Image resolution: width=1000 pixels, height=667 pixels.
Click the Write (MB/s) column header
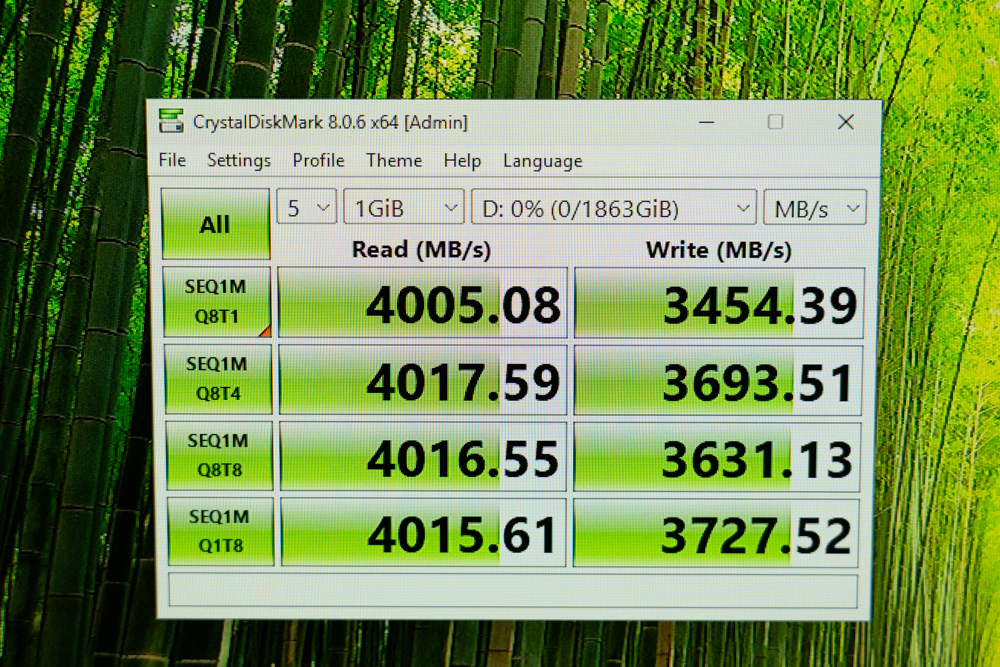click(x=719, y=250)
